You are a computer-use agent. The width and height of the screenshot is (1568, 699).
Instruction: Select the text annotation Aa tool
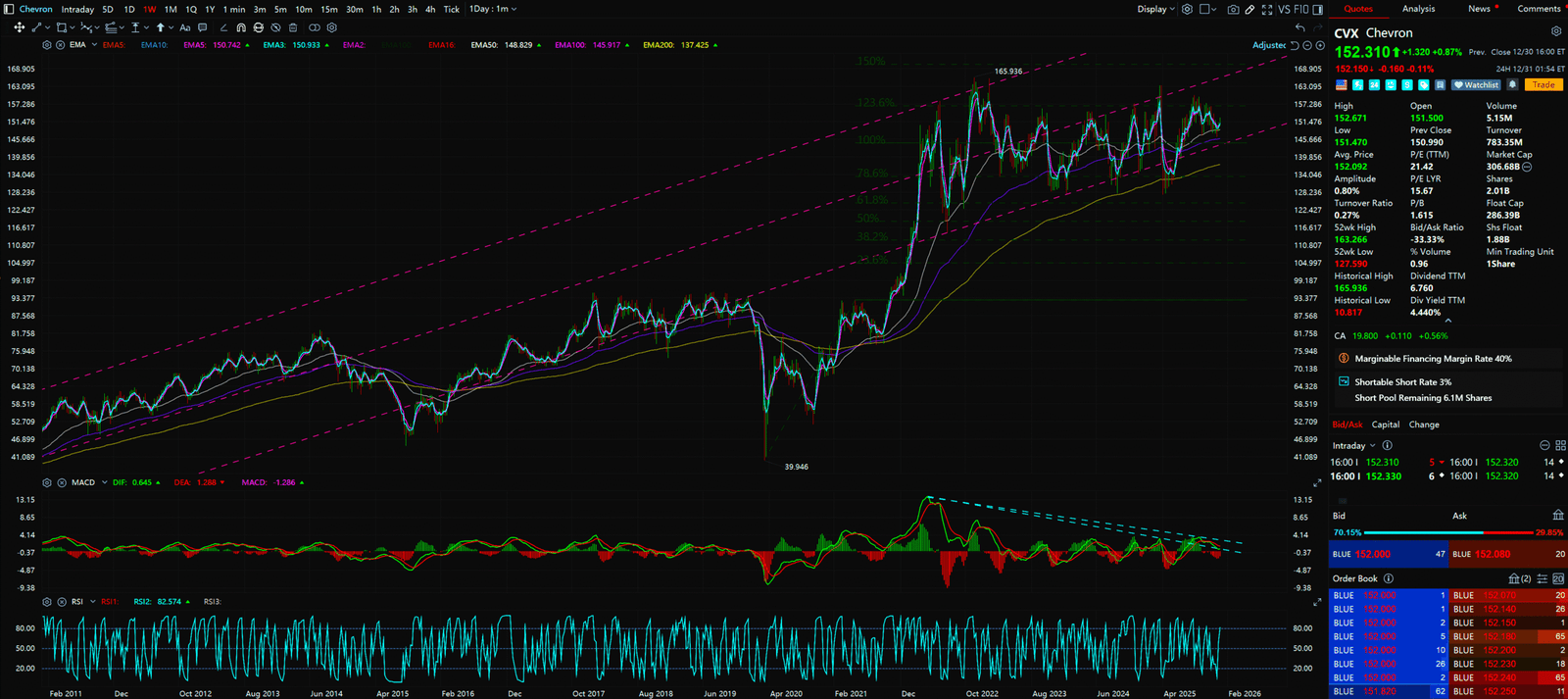point(184,27)
